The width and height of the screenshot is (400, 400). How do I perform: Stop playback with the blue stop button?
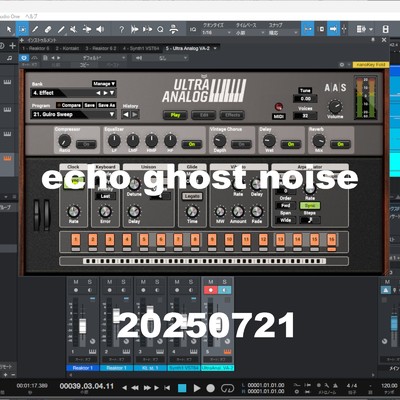[182, 388]
